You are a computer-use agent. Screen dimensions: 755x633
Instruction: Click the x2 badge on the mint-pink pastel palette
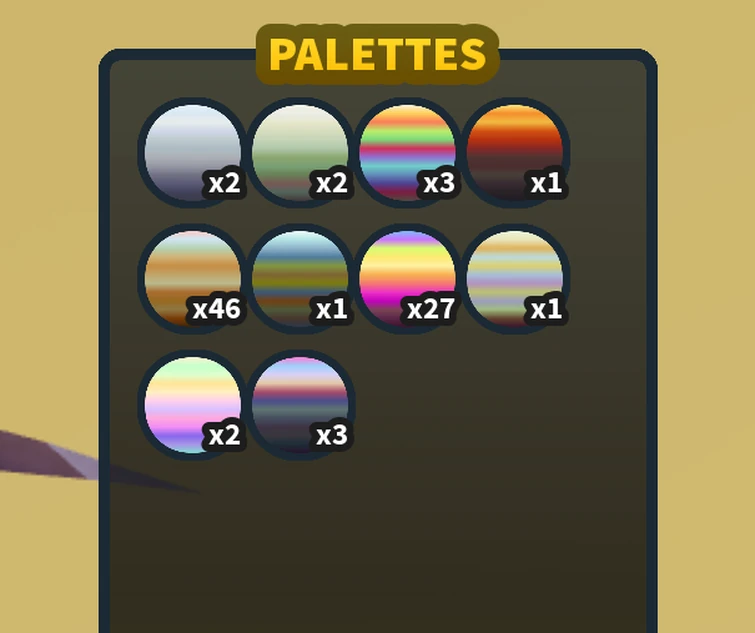click(224, 435)
